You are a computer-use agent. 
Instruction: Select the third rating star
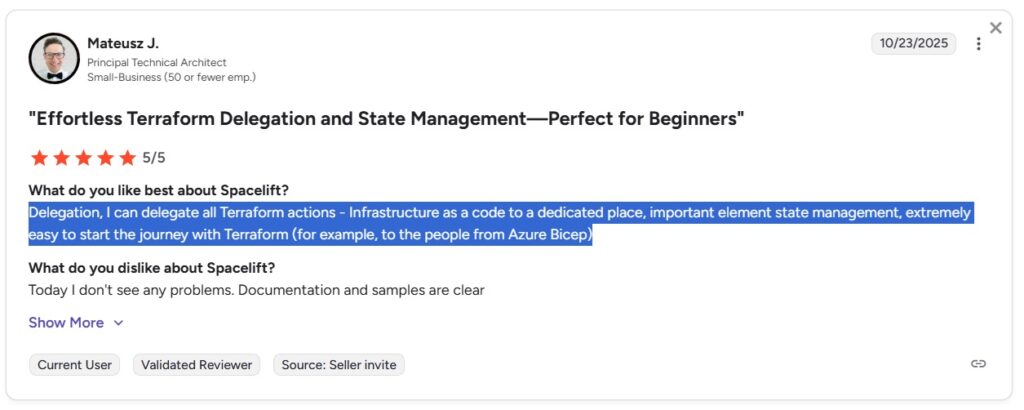tap(83, 158)
